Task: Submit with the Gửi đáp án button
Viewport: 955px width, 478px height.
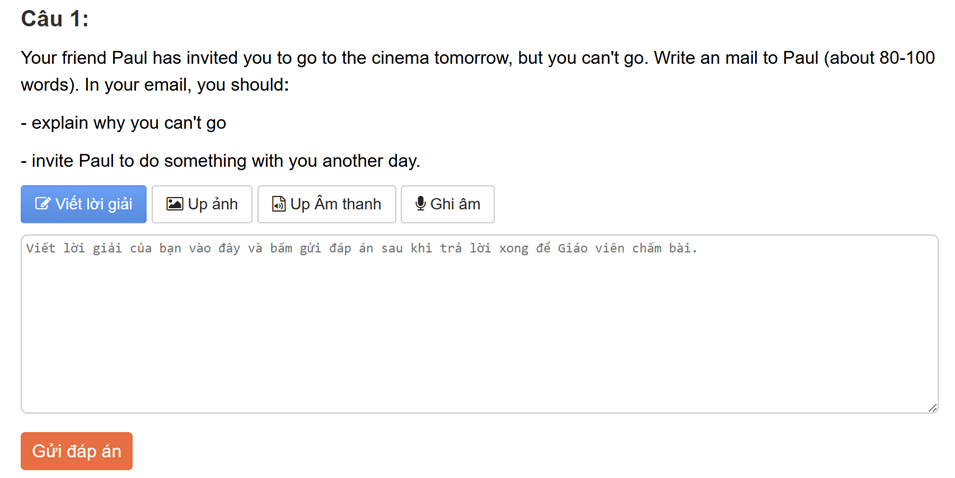Action: click(77, 451)
